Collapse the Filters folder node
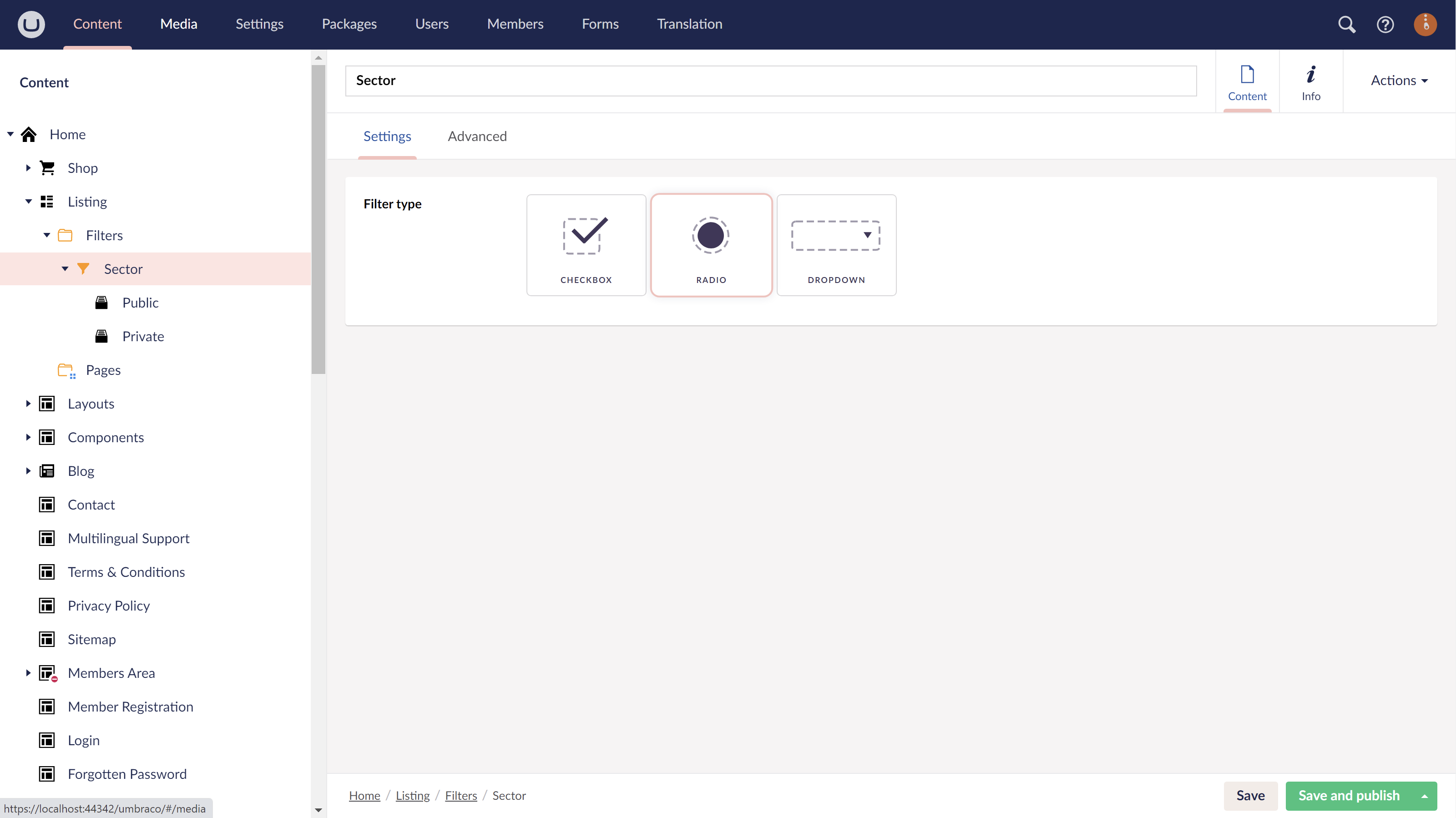Viewport: 1456px width, 818px height. pos(47,235)
